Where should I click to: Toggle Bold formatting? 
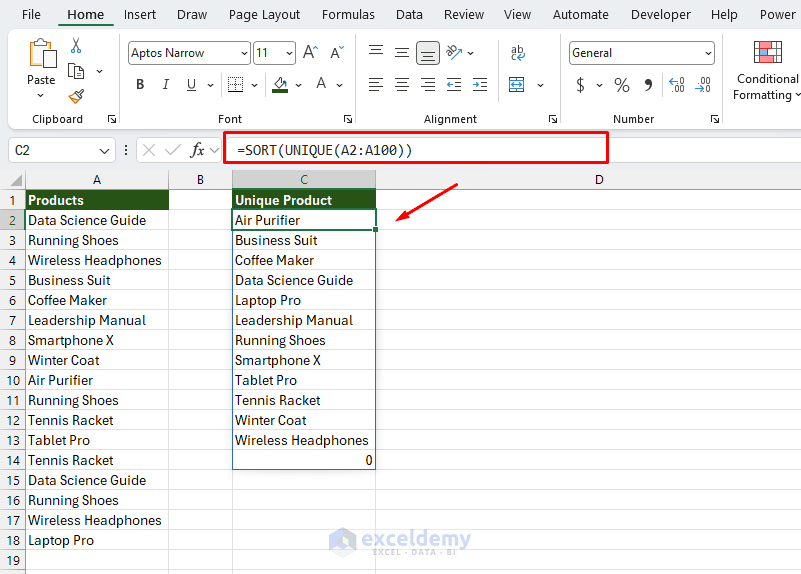click(x=140, y=84)
